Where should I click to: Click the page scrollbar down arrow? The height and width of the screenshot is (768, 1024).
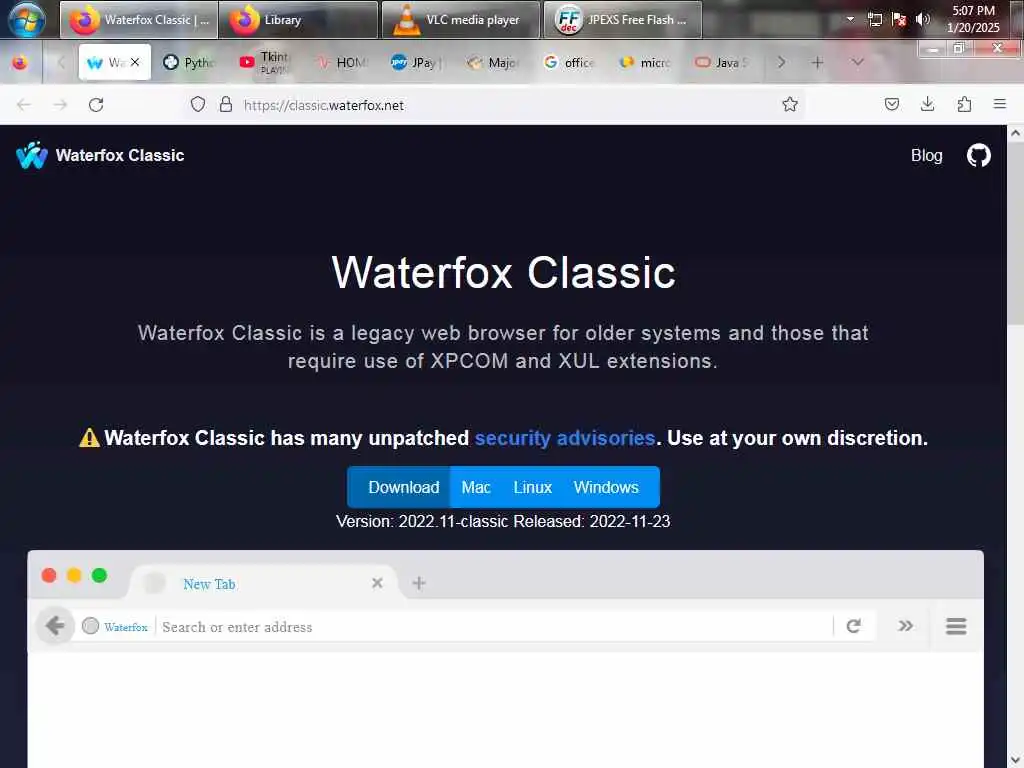pyautogui.click(x=1015, y=760)
